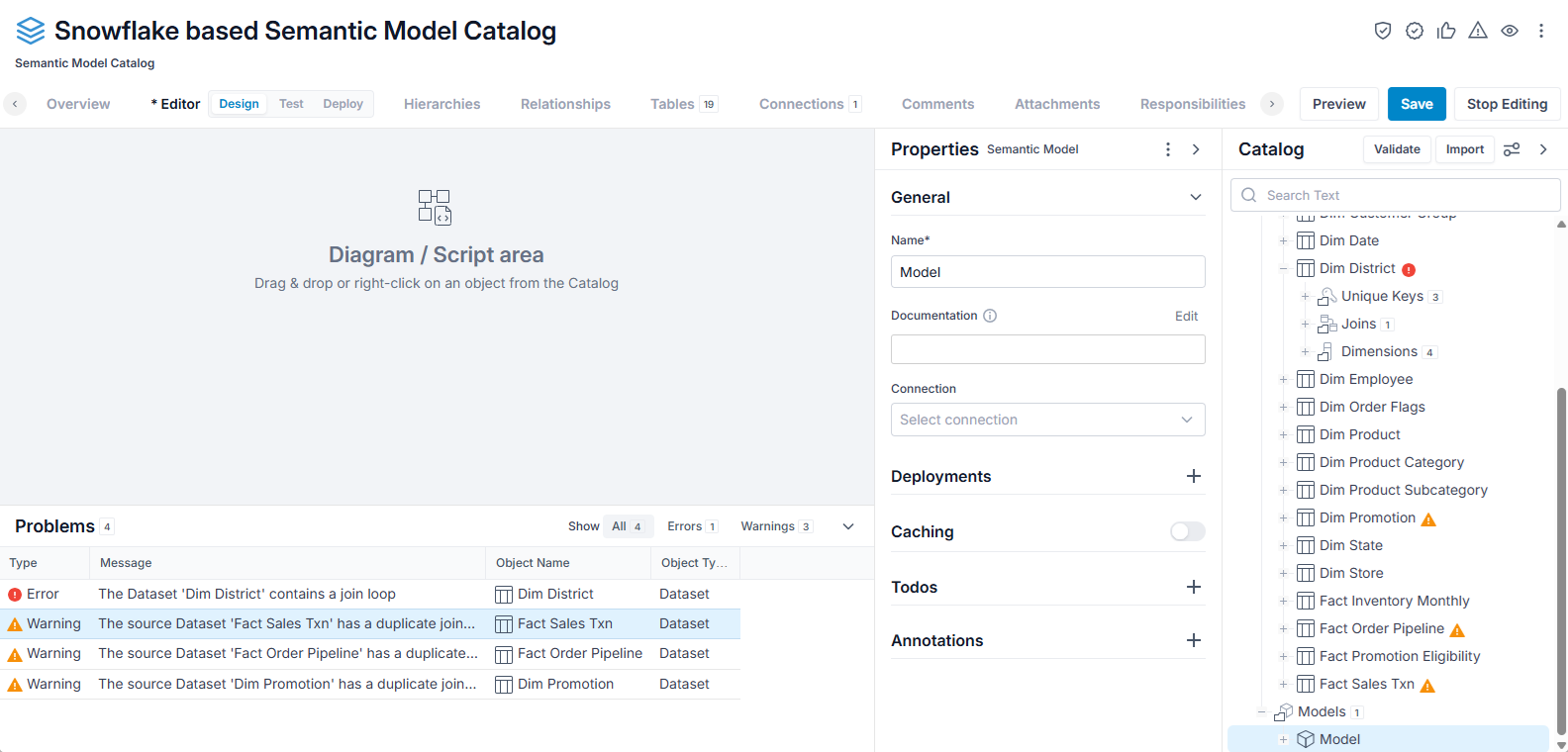
Task: Expand the Unique Keys tree node
Action: pyautogui.click(x=1305, y=296)
